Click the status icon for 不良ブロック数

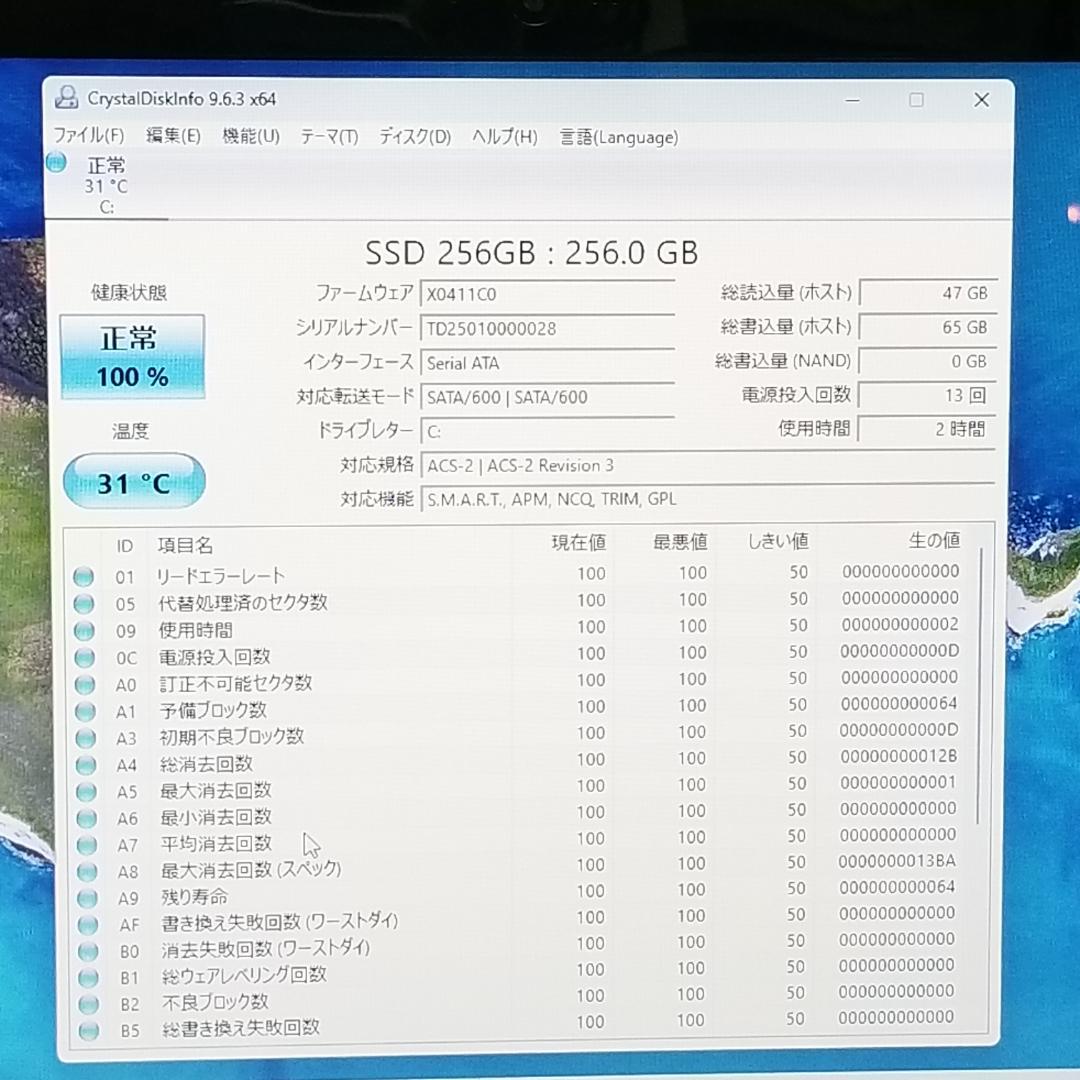pos(86,1004)
